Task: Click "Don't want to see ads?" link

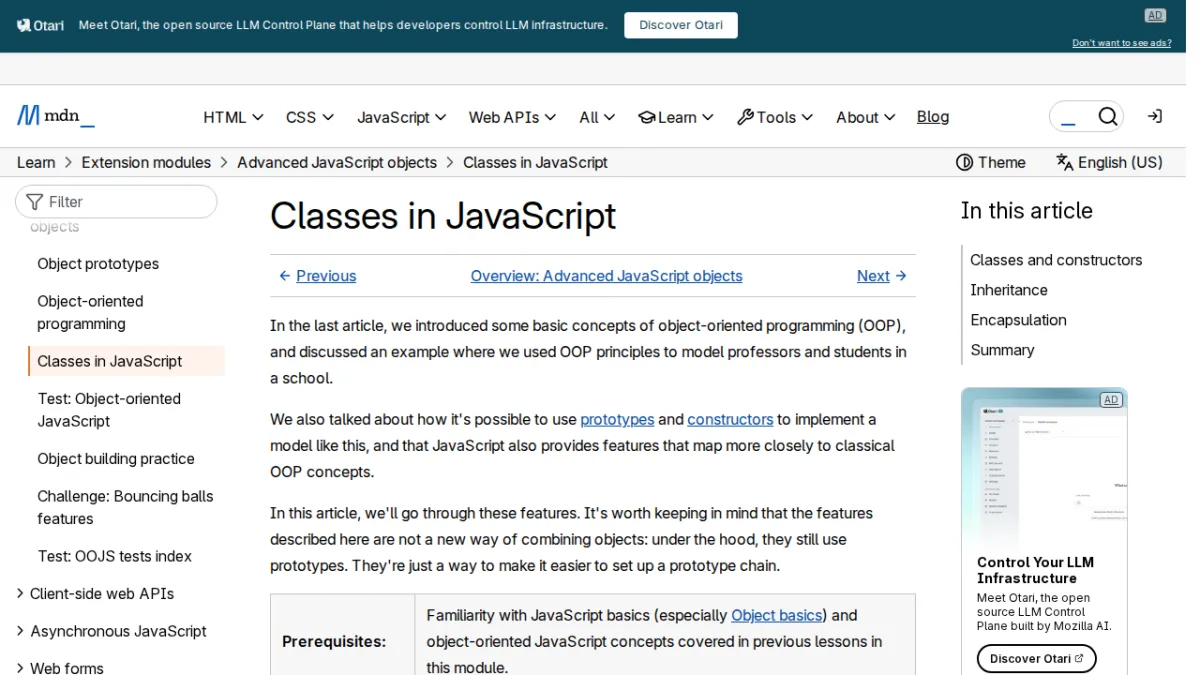Action: 1122,43
